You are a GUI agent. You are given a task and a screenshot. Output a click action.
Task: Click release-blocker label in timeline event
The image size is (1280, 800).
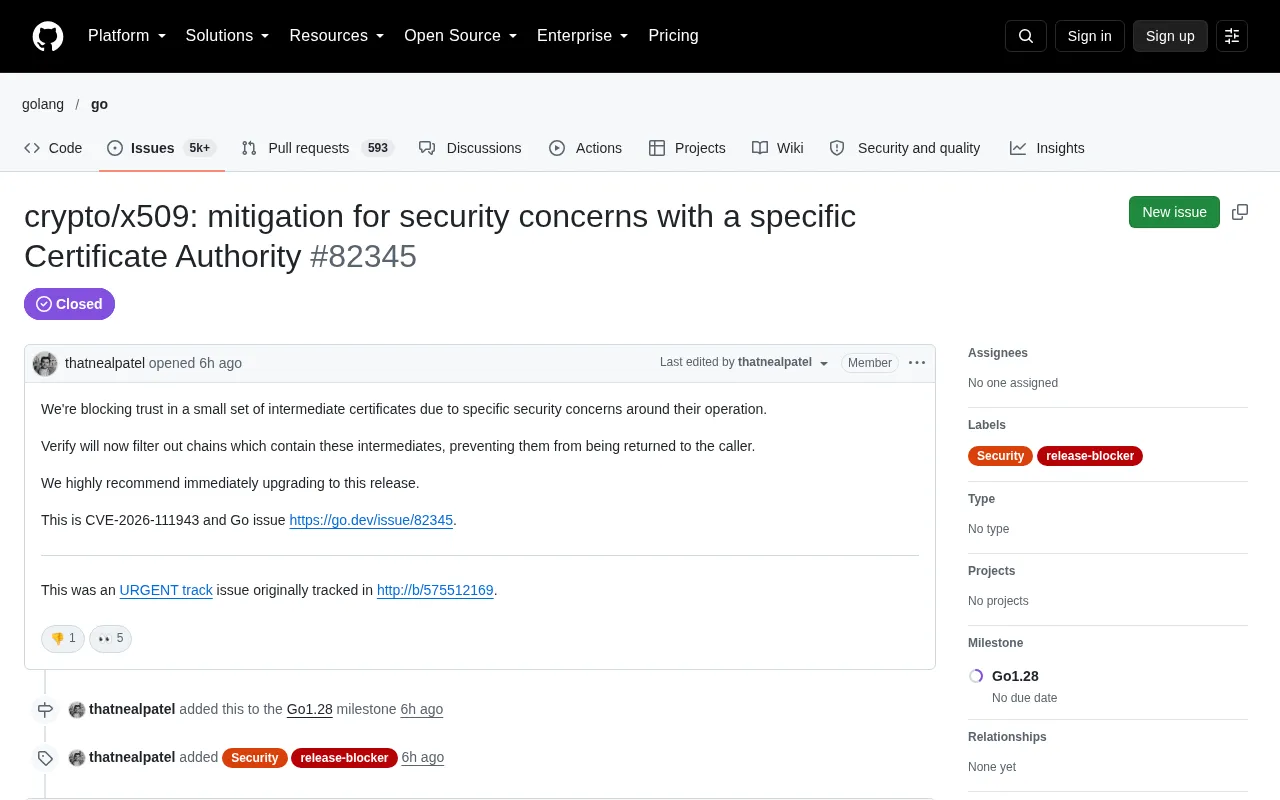click(x=344, y=758)
